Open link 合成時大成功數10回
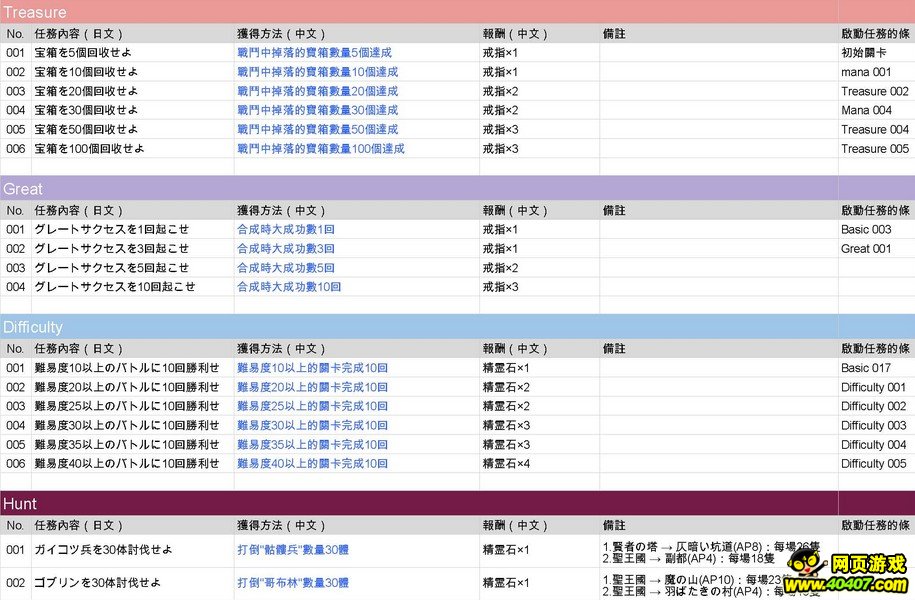915x600 pixels. point(289,287)
